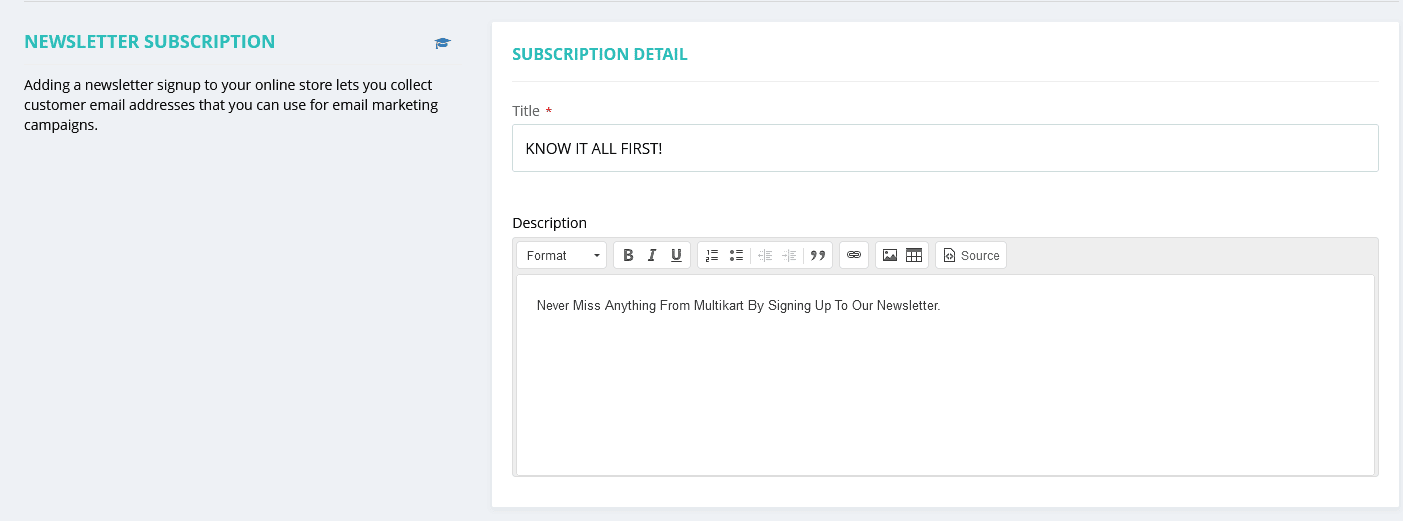Click inside the Description editor text area

pyautogui.click(x=944, y=400)
